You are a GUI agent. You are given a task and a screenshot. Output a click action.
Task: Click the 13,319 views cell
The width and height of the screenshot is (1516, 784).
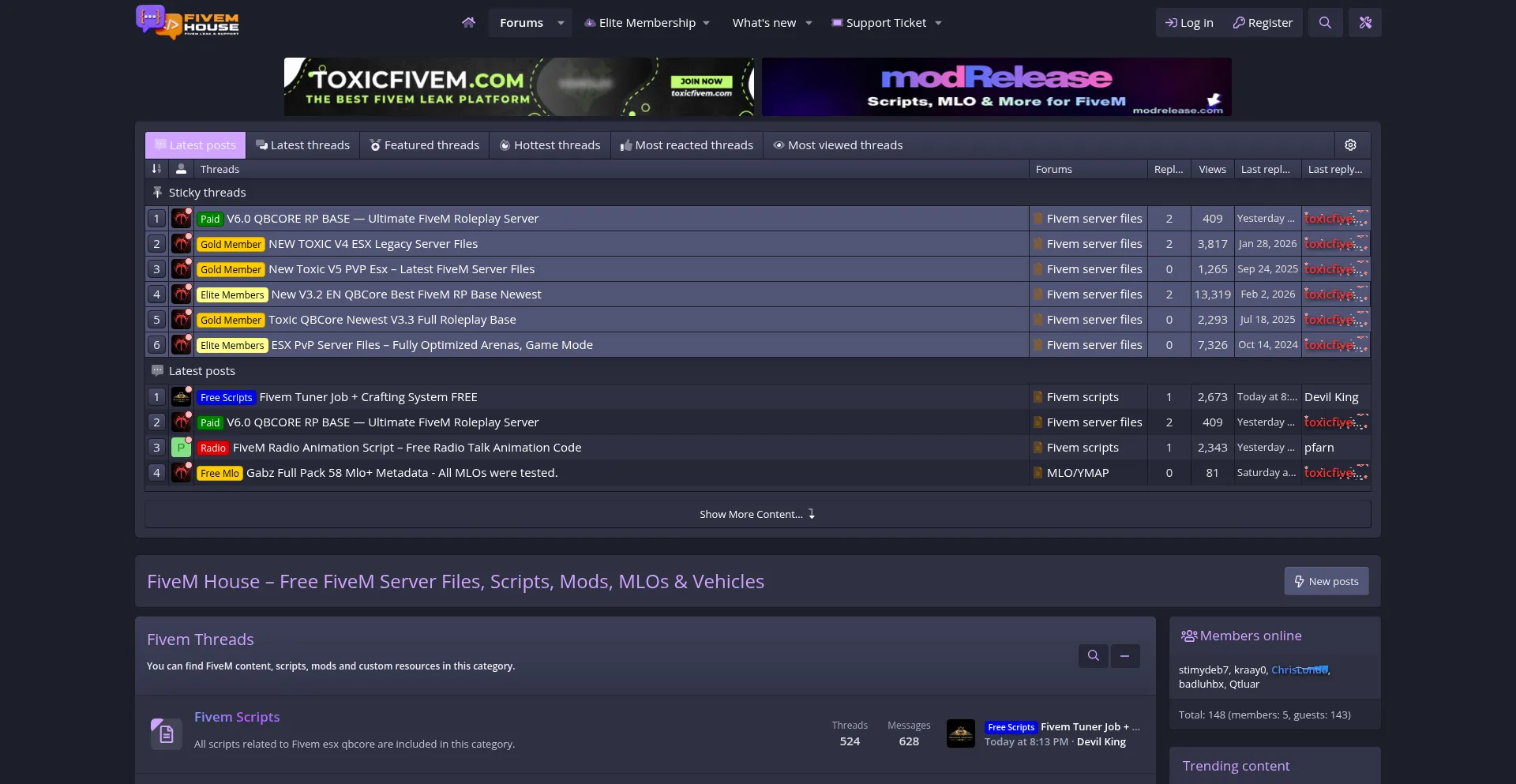[x=1212, y=294]
